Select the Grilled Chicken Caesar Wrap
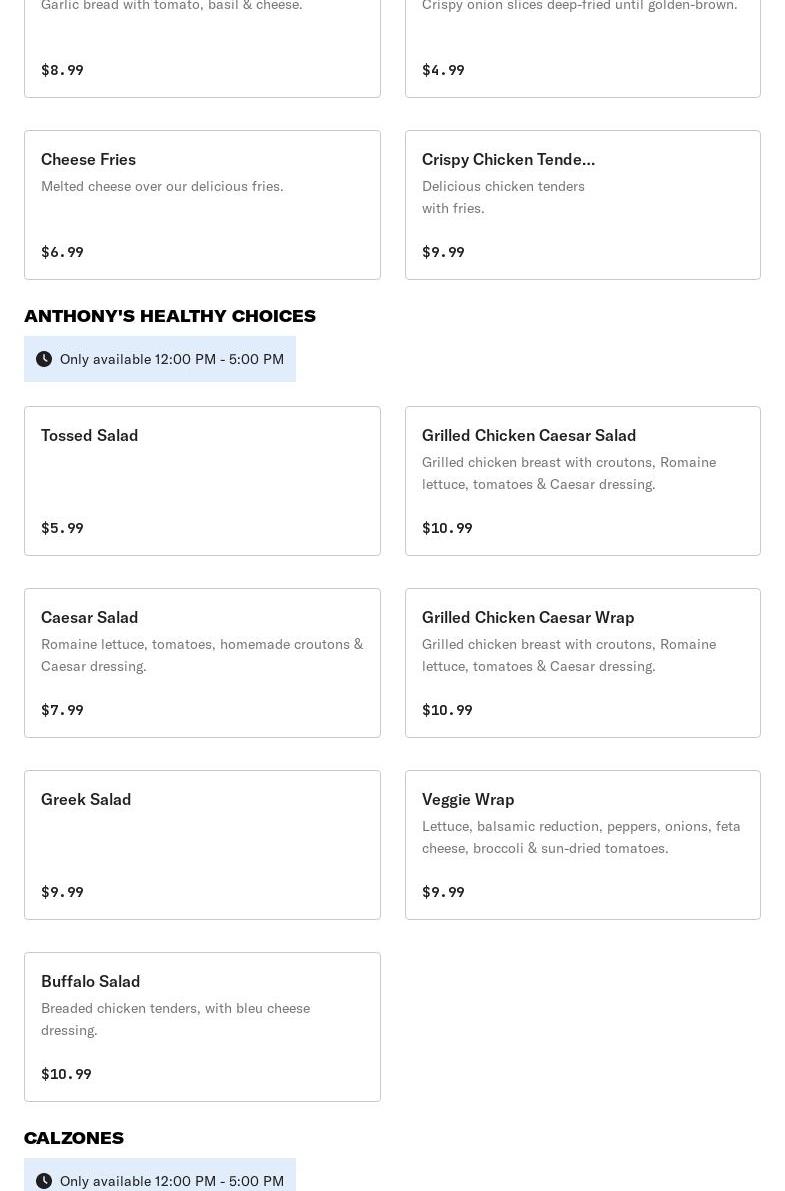The image size is (785, 1191). click(x=582, y=663)
